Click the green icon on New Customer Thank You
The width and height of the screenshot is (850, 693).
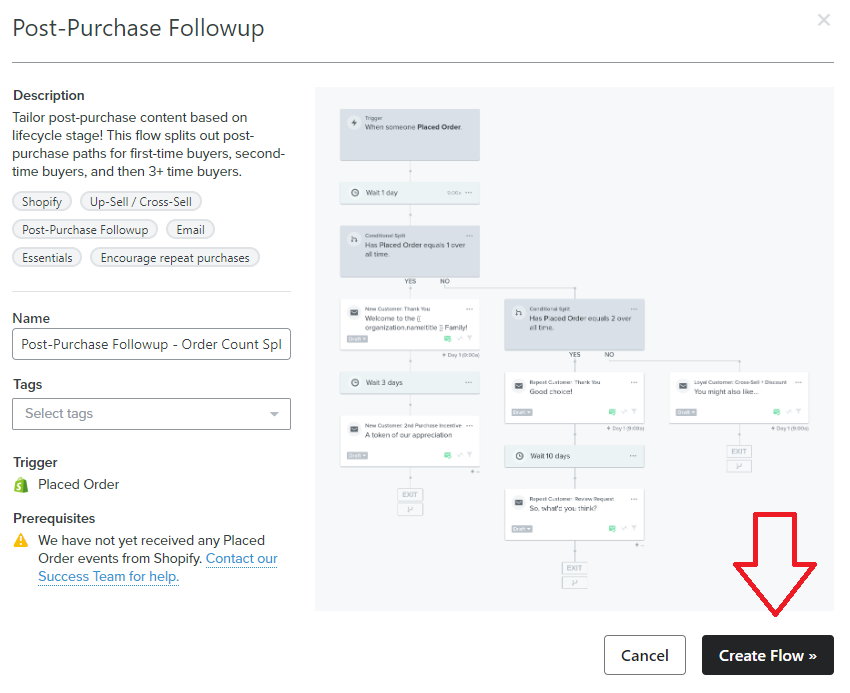click(x=447, y=339)
